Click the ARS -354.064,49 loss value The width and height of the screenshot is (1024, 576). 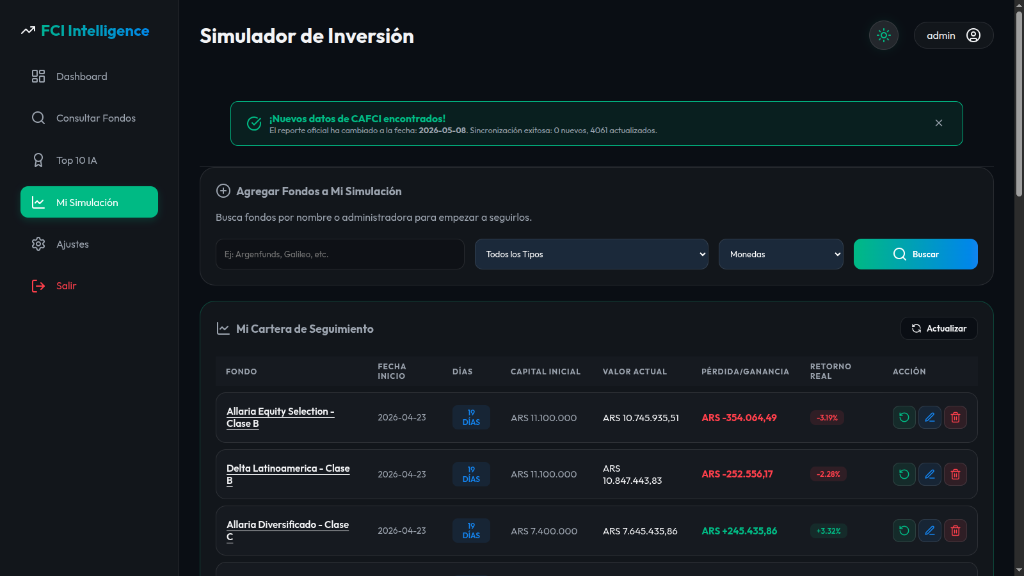[x=739, y=417]
